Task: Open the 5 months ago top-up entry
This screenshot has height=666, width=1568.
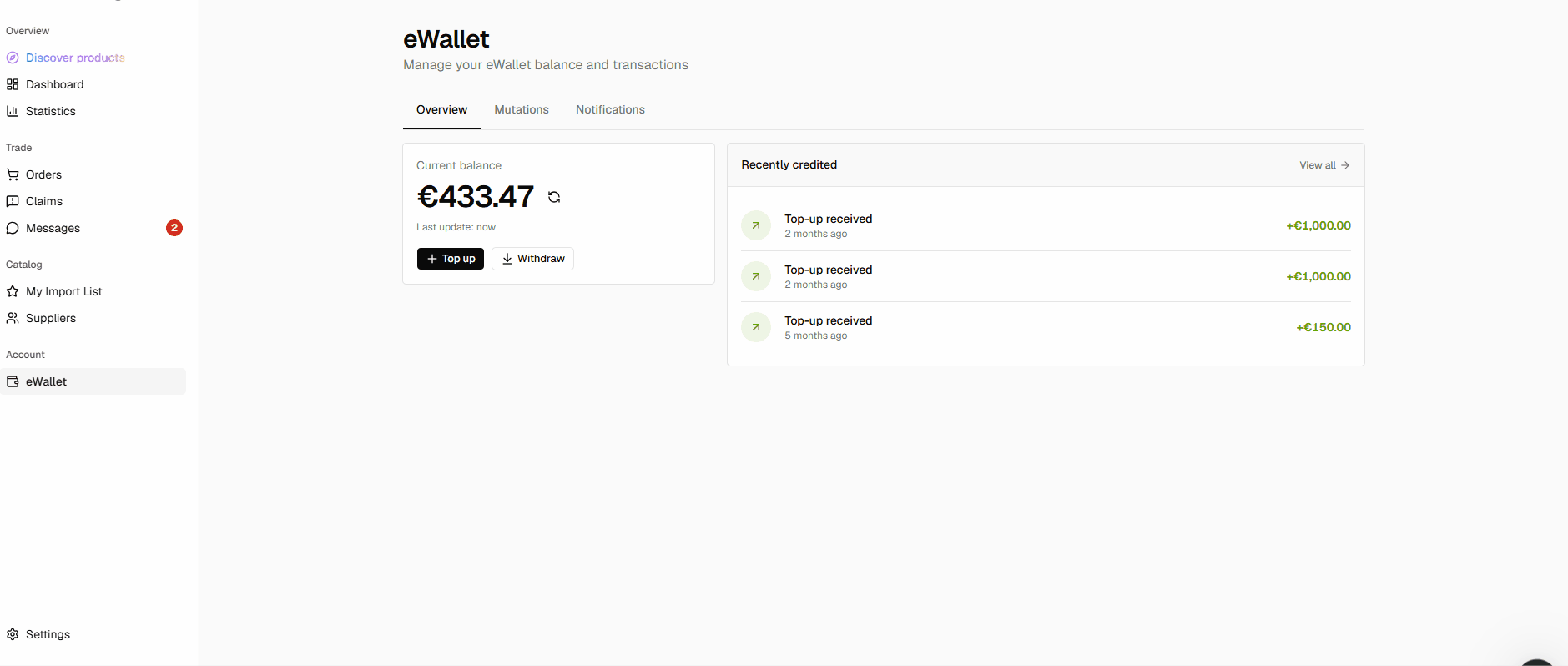Action: (1046, 327)
